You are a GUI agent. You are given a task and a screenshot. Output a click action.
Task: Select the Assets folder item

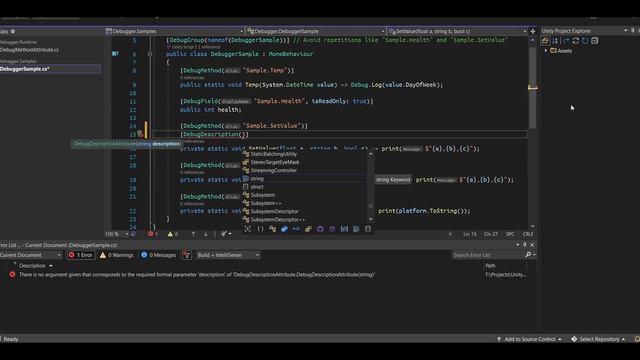[561, 51]
